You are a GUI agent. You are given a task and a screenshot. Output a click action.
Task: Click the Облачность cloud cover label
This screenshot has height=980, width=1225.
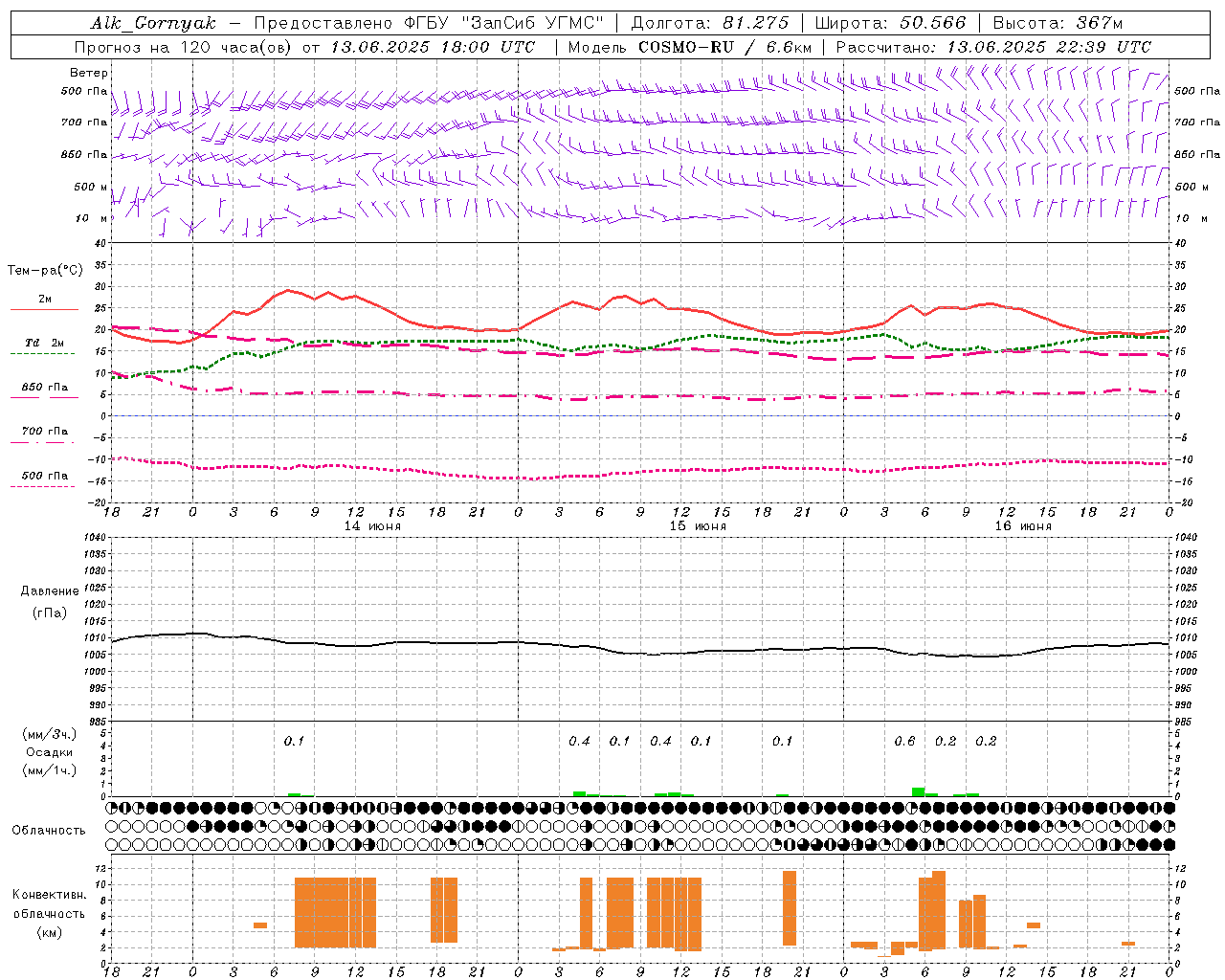click(x=49, y=831)
